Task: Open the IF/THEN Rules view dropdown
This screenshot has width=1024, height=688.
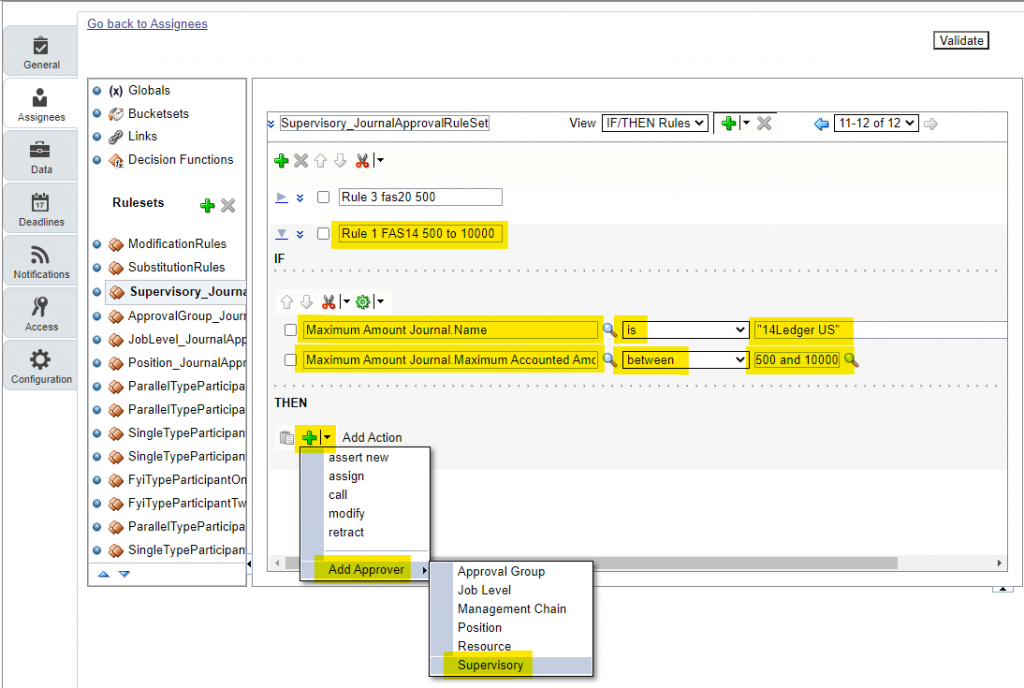Action: (654, 123)
